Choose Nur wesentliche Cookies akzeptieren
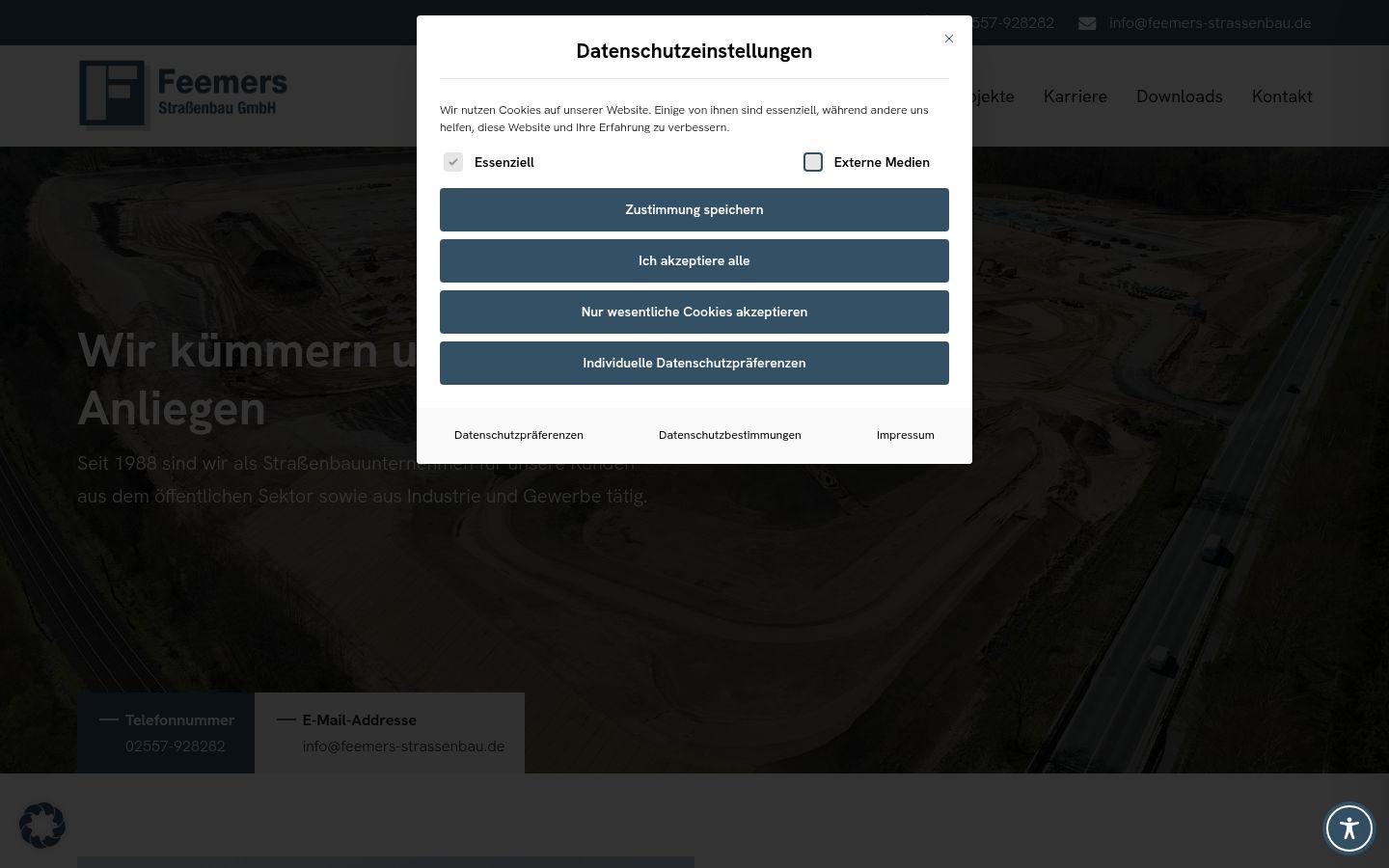The width and height of the screenshot is (1389, 868). click(x=694, y=312)
